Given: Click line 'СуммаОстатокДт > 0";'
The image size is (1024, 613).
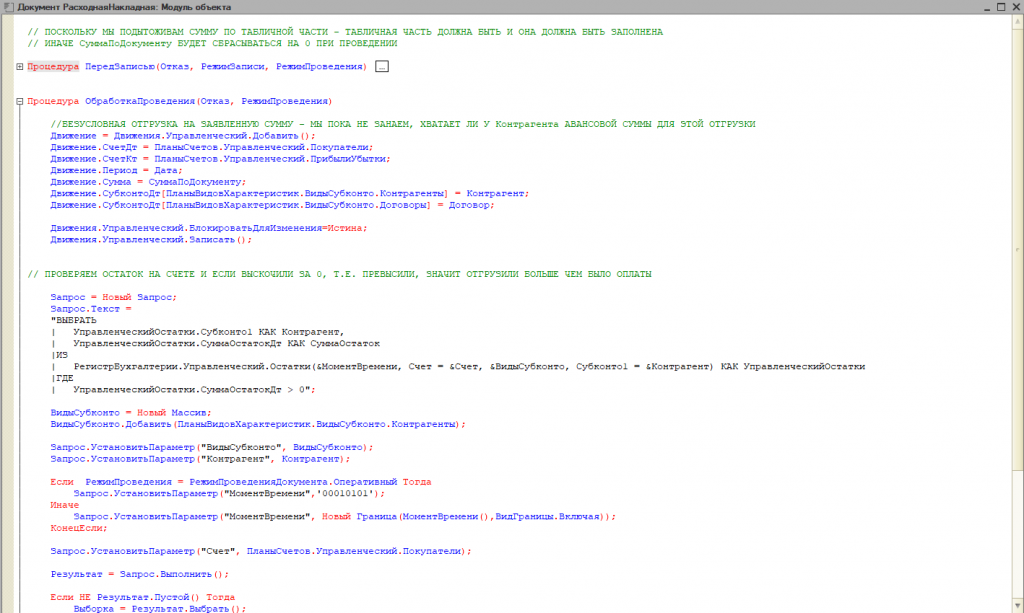Looking at the screenshot, I should [183, 390].
